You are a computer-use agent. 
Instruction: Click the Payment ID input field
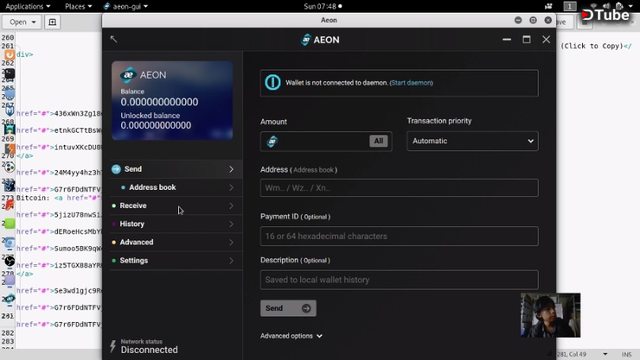click(399, 236)
